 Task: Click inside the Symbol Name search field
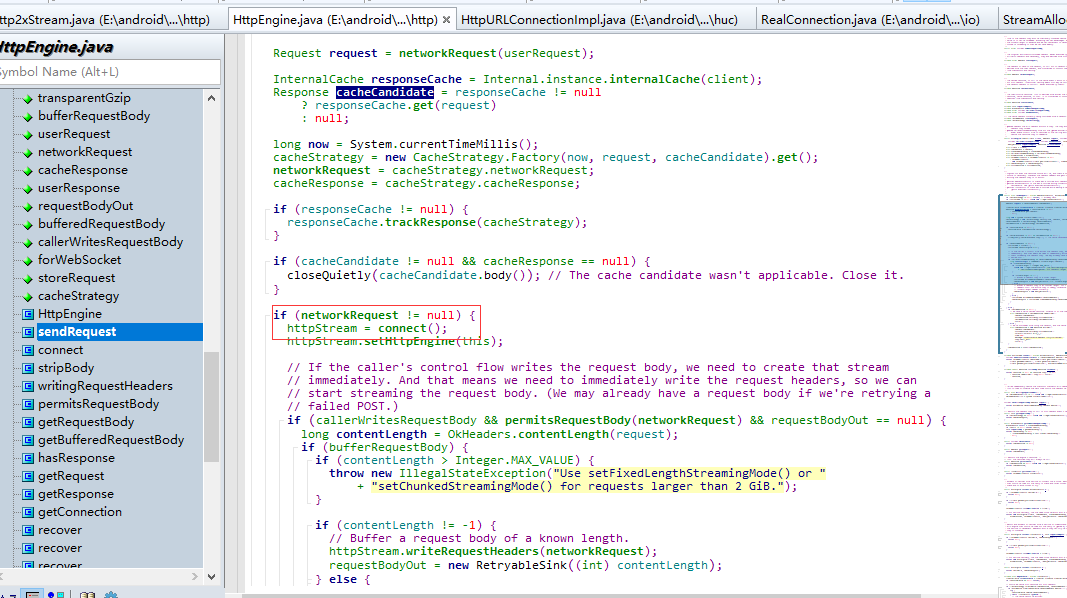(110, 72)
